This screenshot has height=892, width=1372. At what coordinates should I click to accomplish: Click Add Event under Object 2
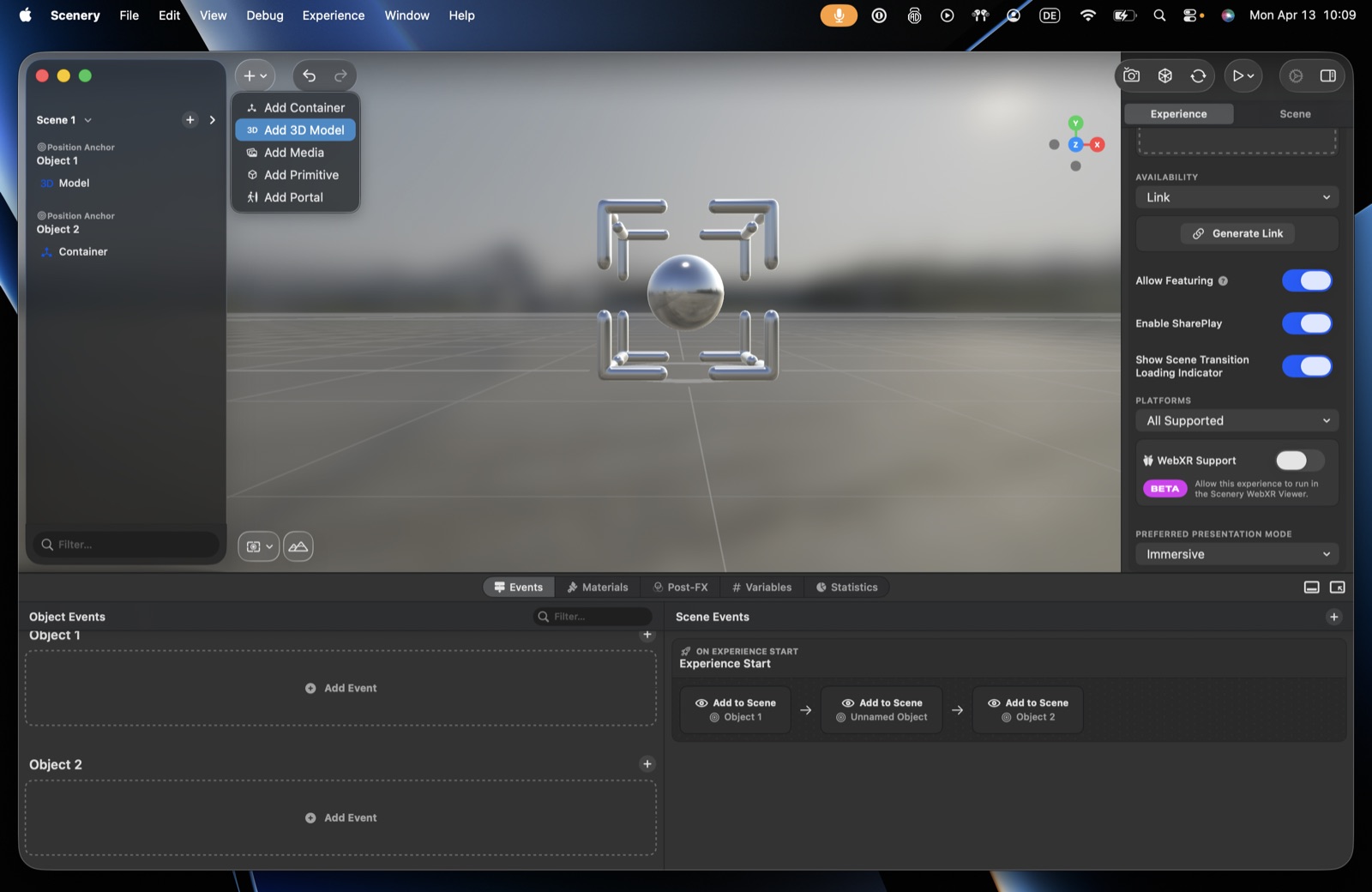click(x=341, y=818)
